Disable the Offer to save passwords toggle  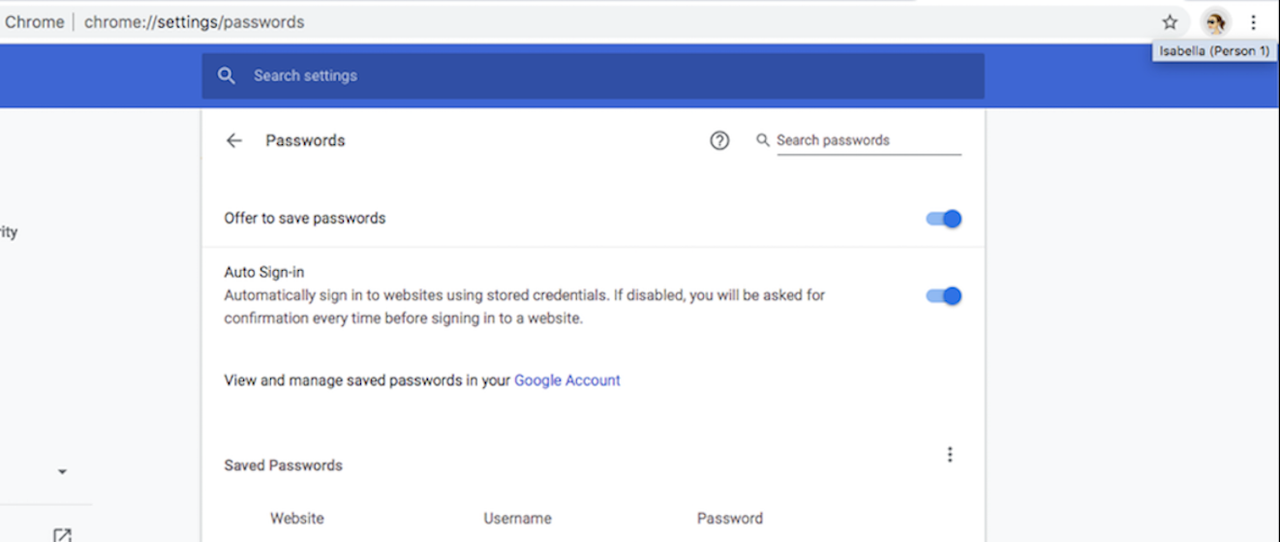[x=943, y=219]
